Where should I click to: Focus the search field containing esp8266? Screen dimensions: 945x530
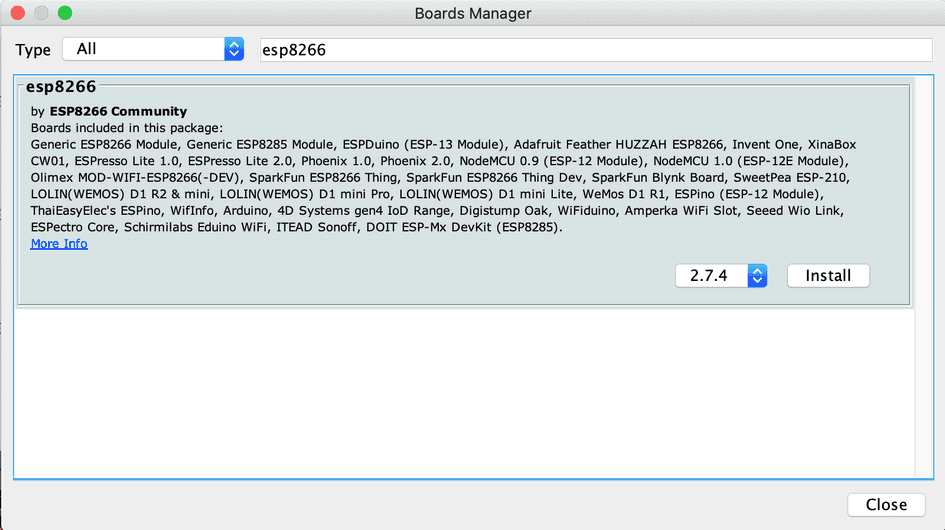click(595, 50)
